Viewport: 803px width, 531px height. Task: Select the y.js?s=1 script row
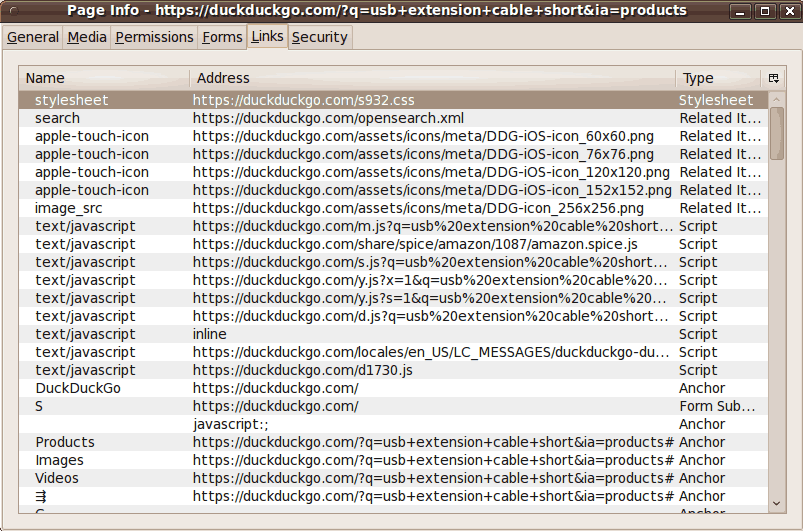(393, 298)
